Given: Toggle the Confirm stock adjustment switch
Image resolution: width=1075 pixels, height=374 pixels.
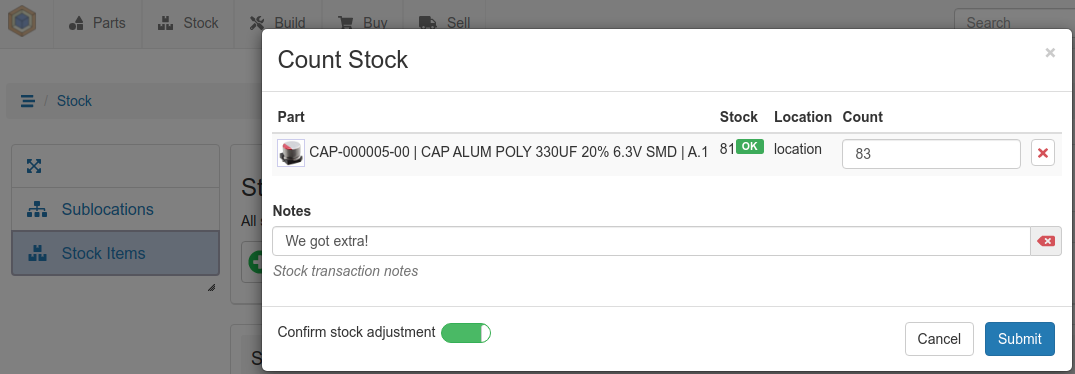Looking at the screenshot, I should click(466, 333).
